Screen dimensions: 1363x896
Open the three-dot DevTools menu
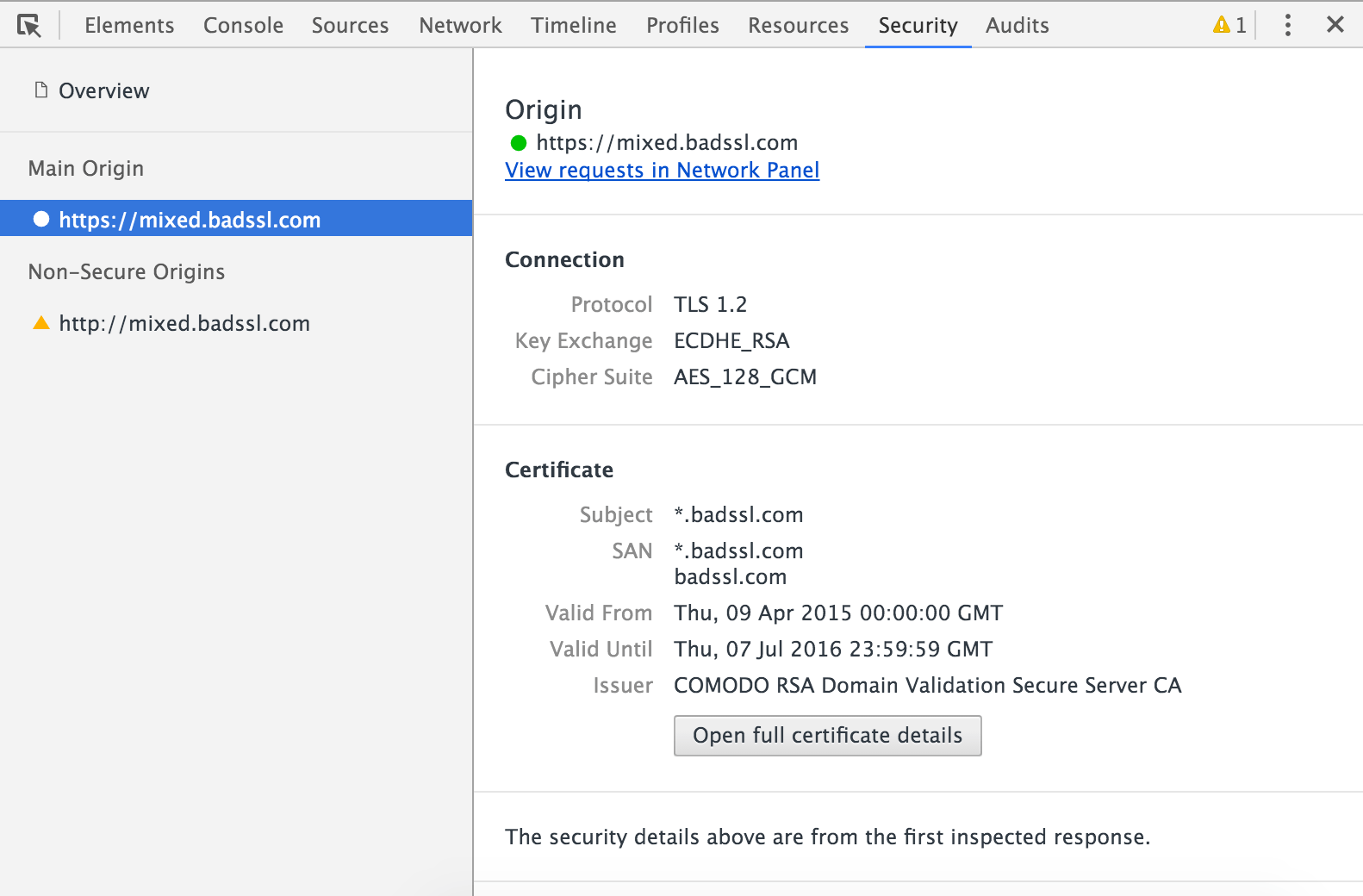click(x=1287, y=25)
